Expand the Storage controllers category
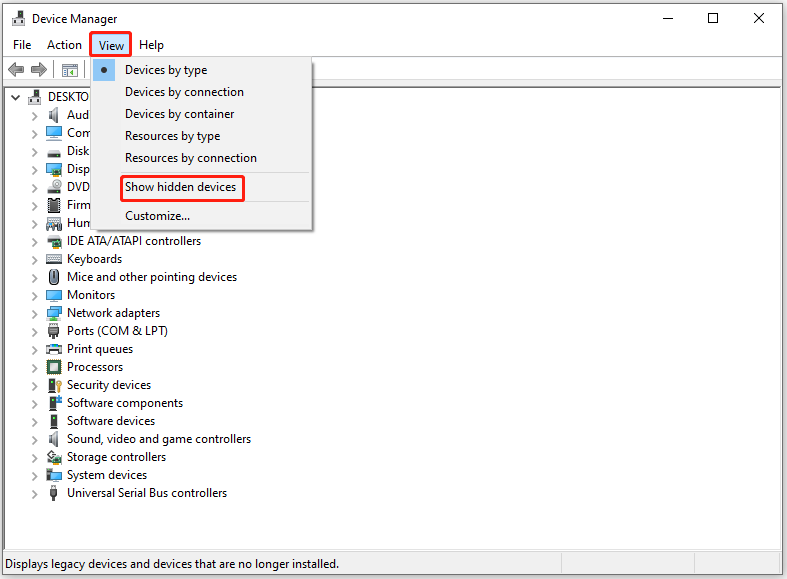This screenshot has width=787, height=579. coord(34,458)
